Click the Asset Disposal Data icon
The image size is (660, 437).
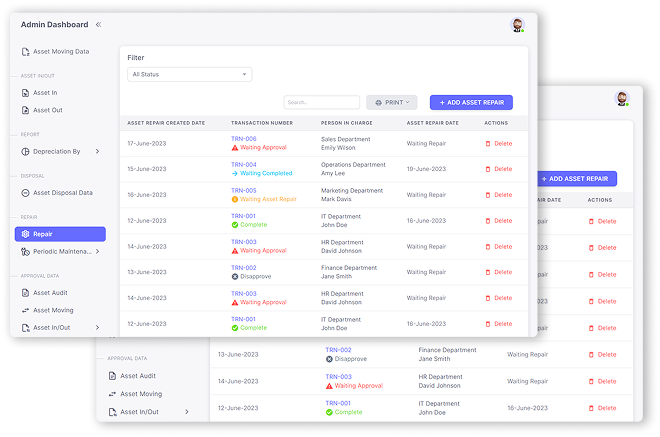pyautogui.click(x=25, y=193)
